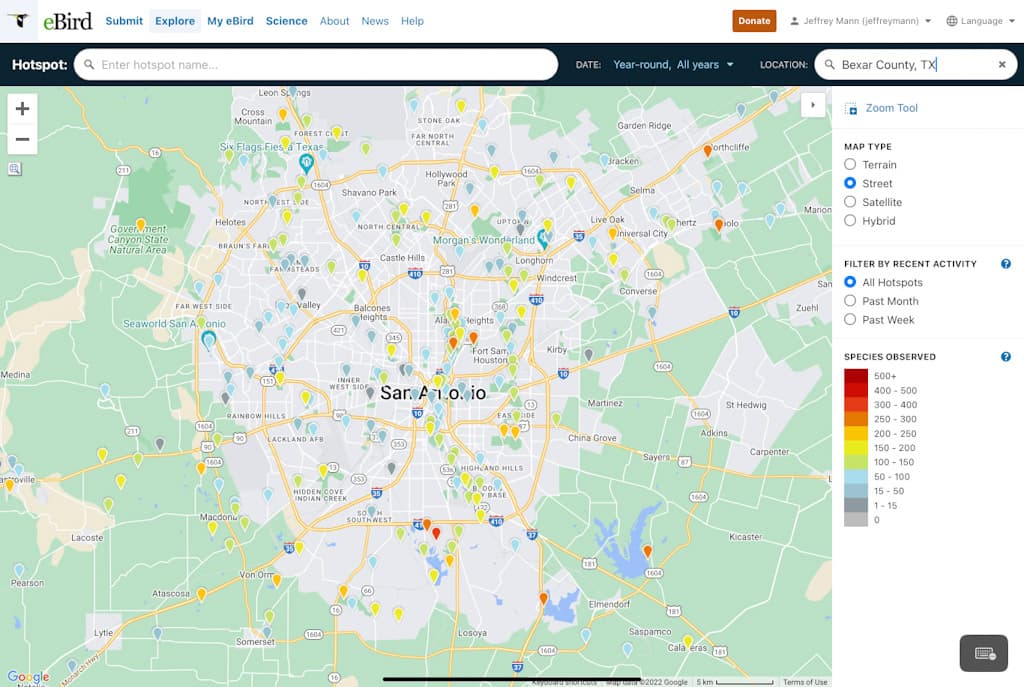Click the yellow pin at Government Canyon

pos(140,225)
